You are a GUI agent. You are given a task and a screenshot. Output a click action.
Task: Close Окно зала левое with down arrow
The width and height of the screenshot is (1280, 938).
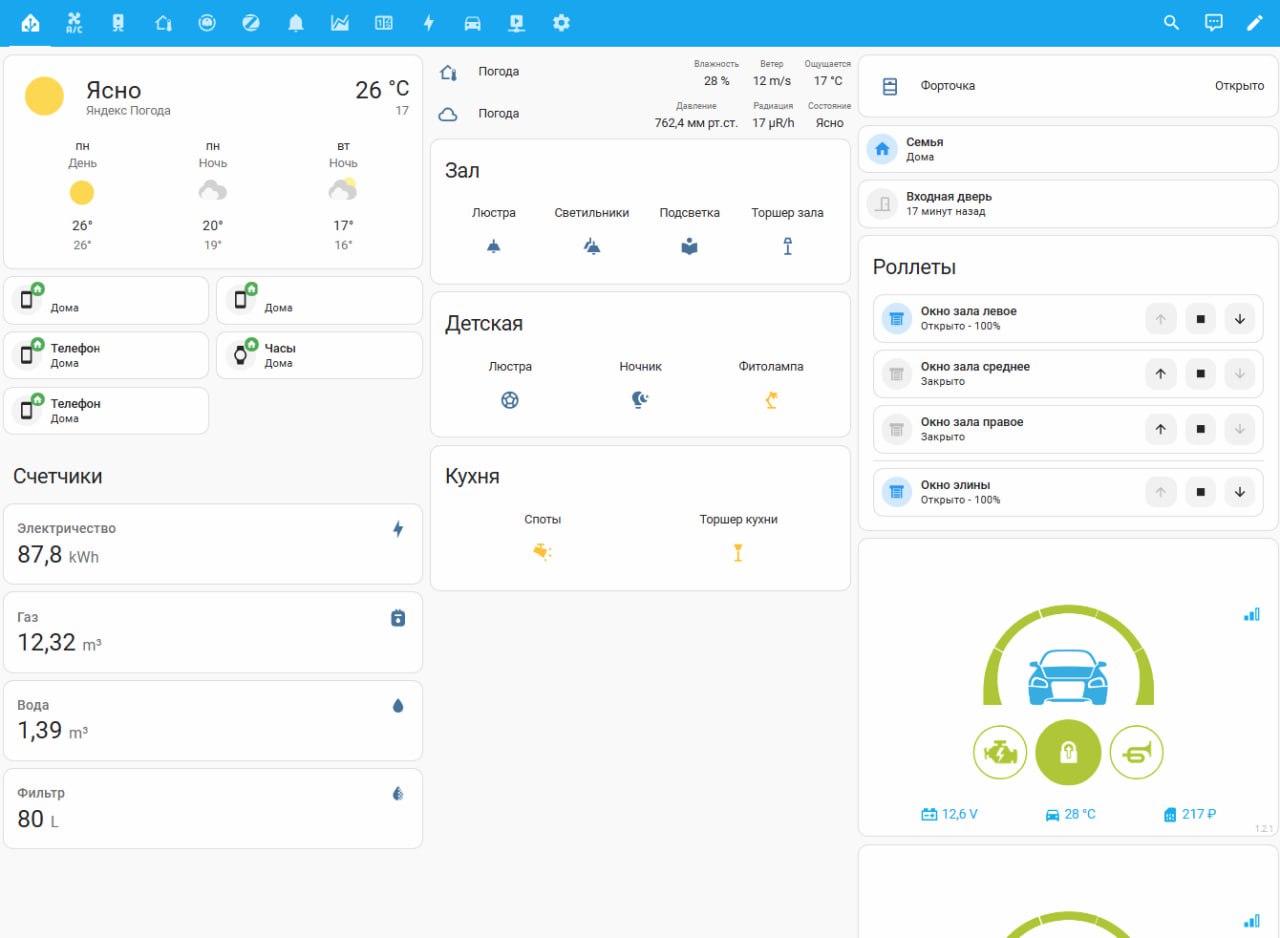click(x=1240, y=319)
